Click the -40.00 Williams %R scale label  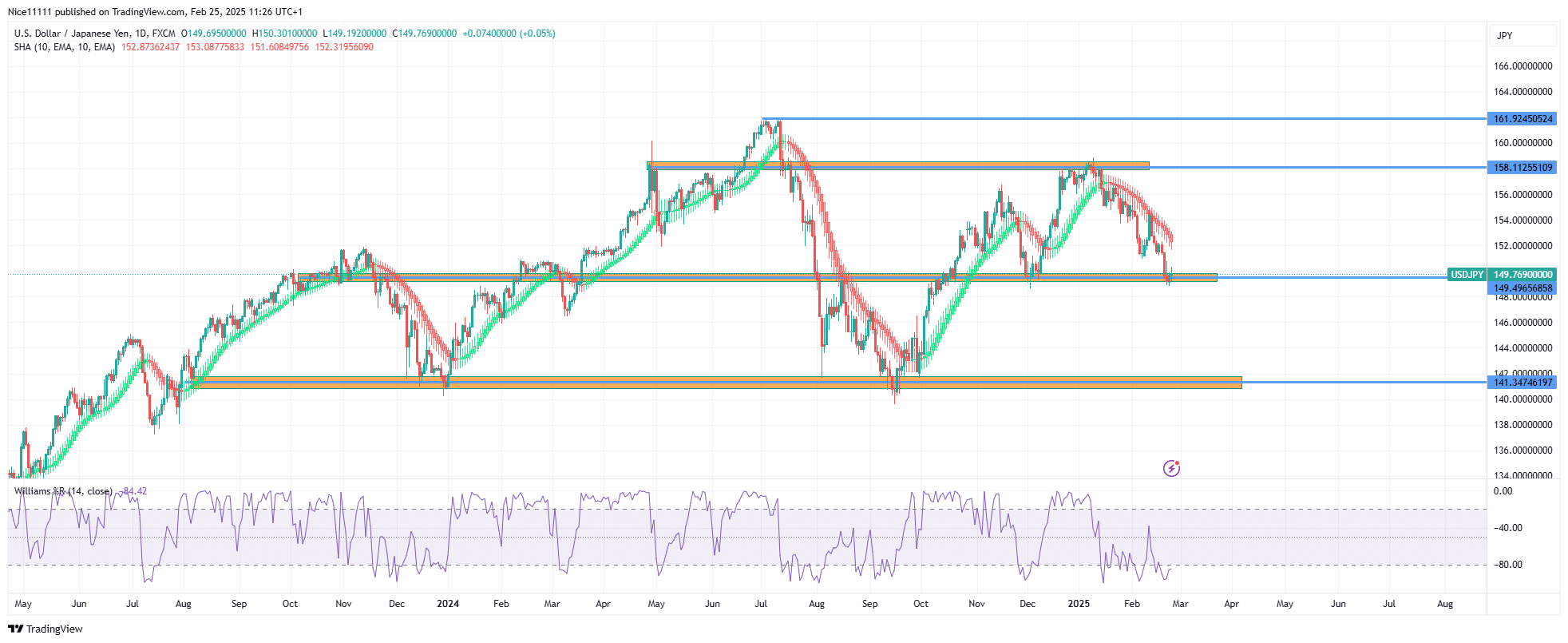(x=1509, y=528)
